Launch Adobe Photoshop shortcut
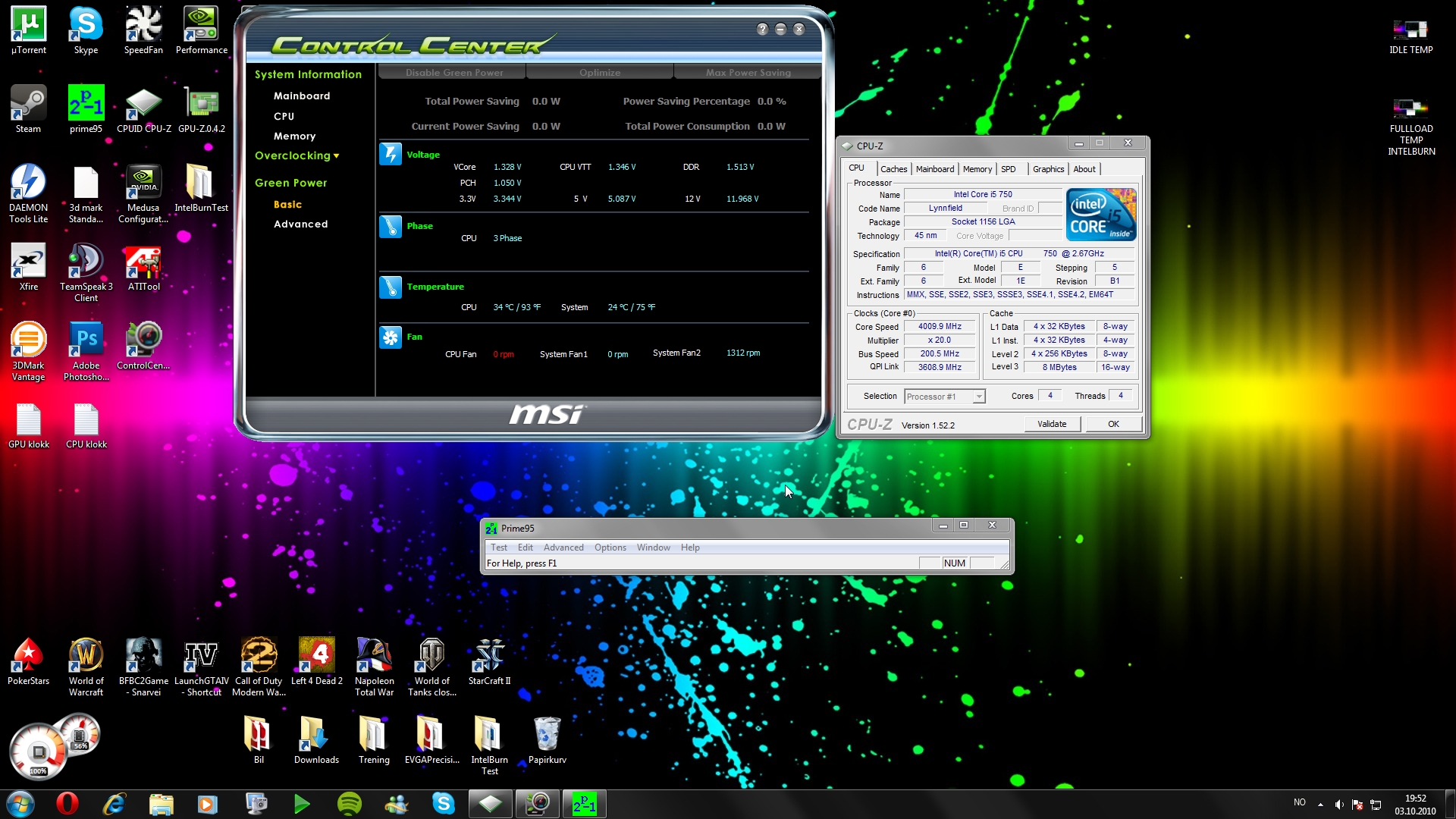Image resolution: width=1456 pixels, height=819 pixels. pyautogui.click(x=86, y=351)
